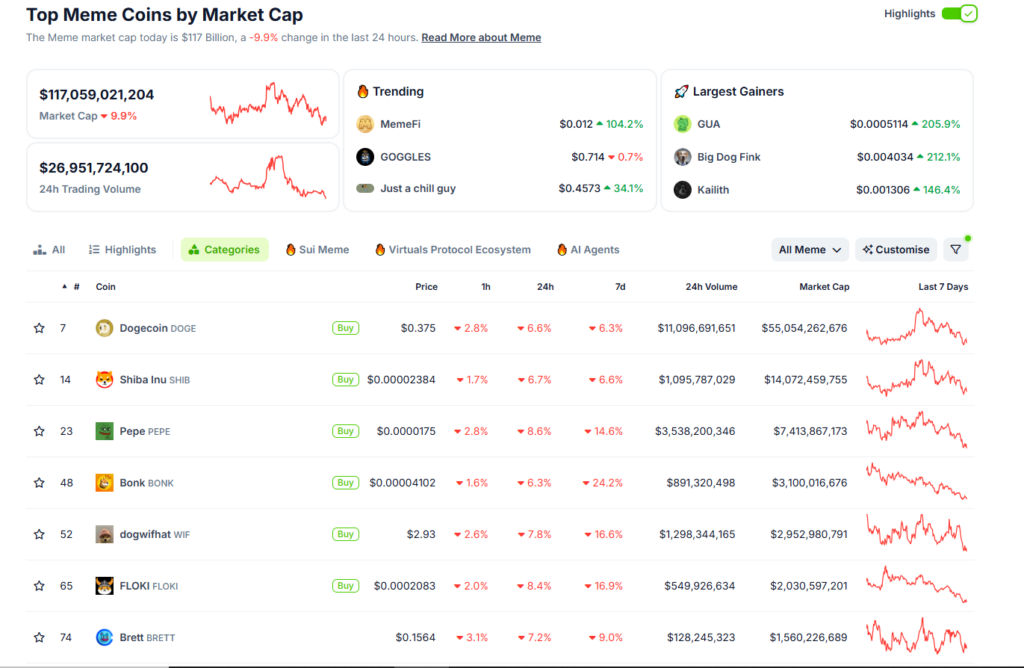The width and height of the screenshot is (1024, 668).
Task: Click the $117,059,021,204 market cap value
Action: (97, 95)
